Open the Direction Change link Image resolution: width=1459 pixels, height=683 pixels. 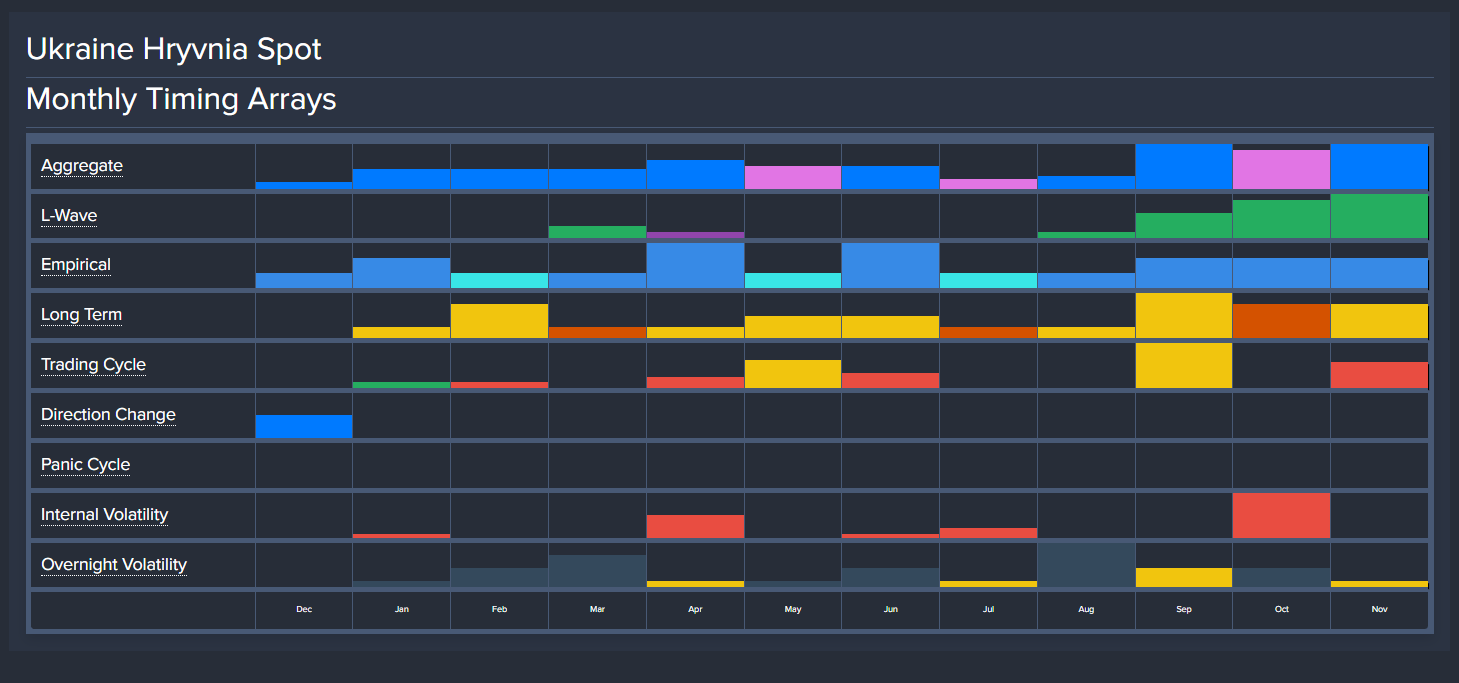point(108,415)
